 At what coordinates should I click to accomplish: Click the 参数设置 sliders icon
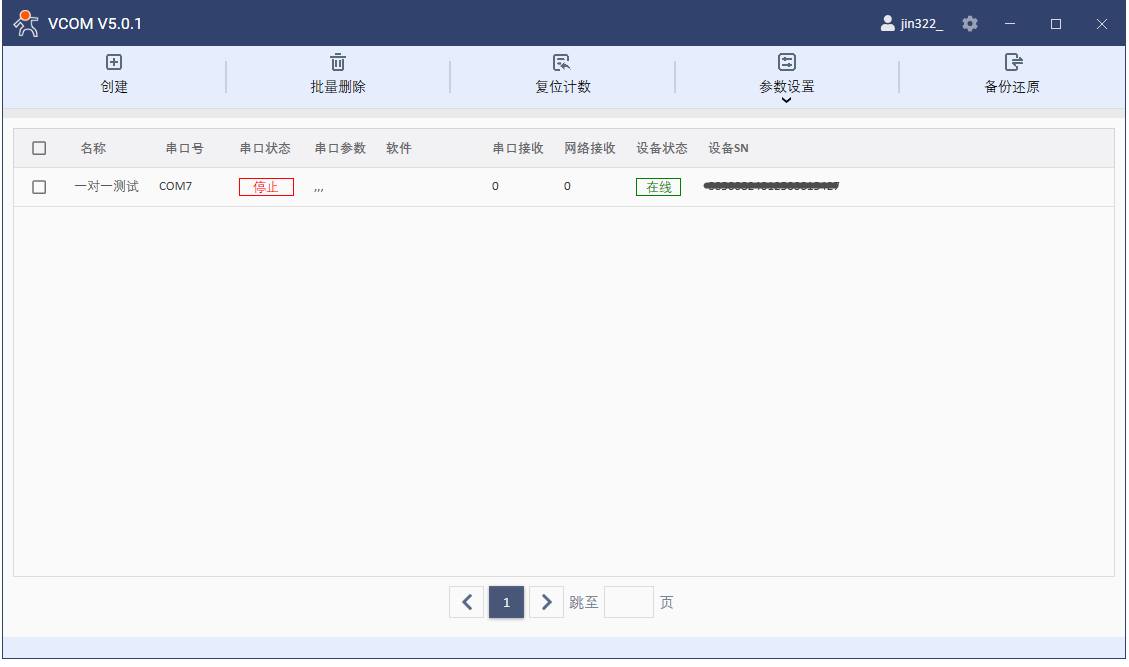coord(787,63)
